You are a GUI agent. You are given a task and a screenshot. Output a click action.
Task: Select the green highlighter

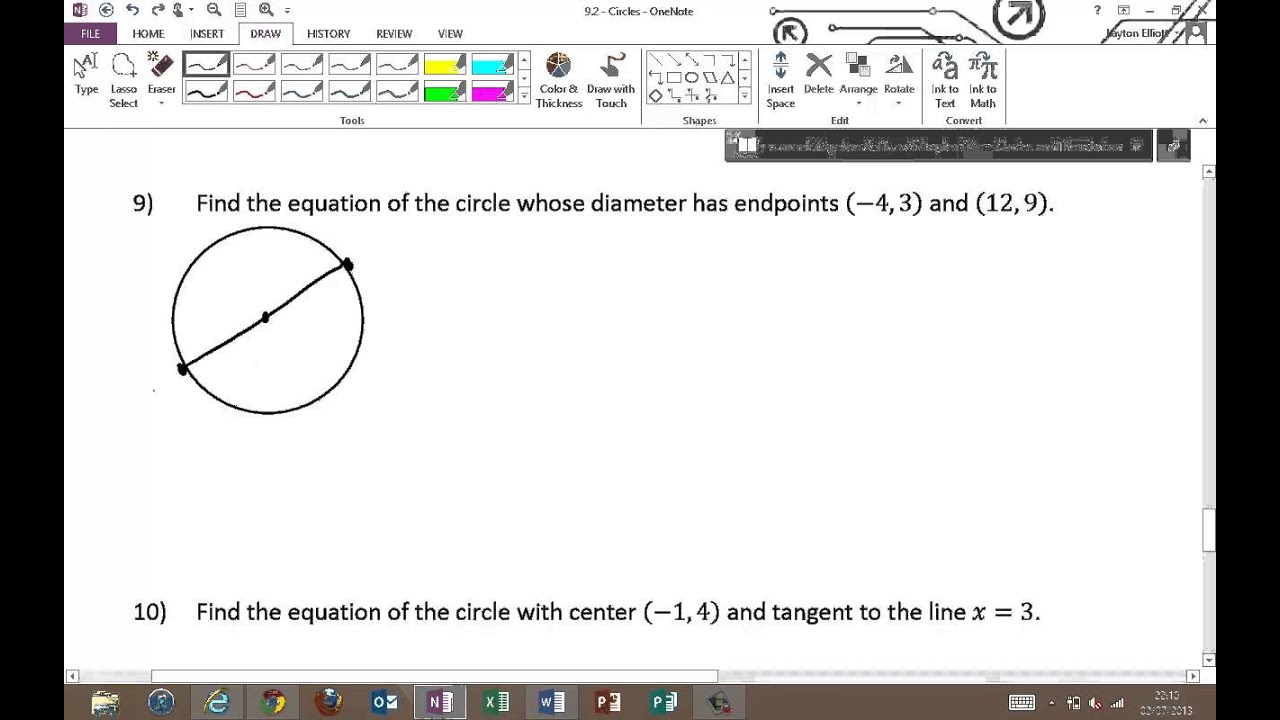point(445,91)
